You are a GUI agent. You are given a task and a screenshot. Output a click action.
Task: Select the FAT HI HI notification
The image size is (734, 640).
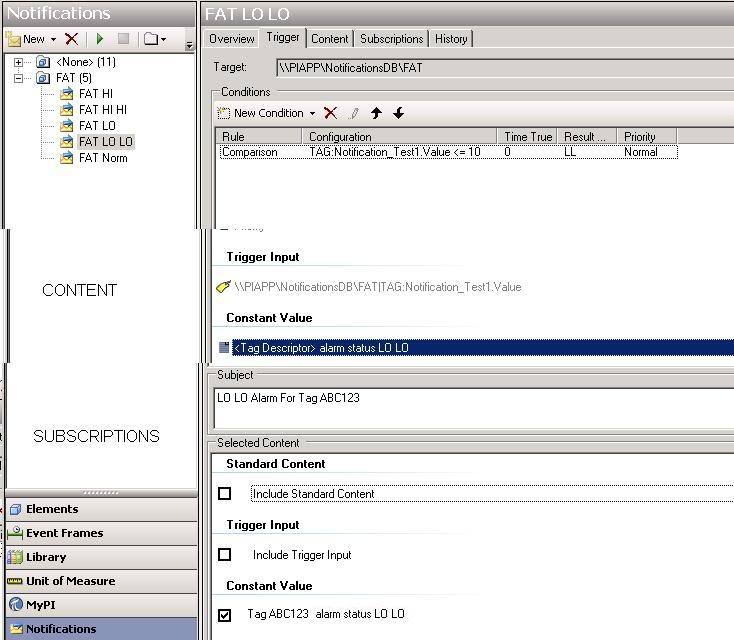click(x=103, y=110)
